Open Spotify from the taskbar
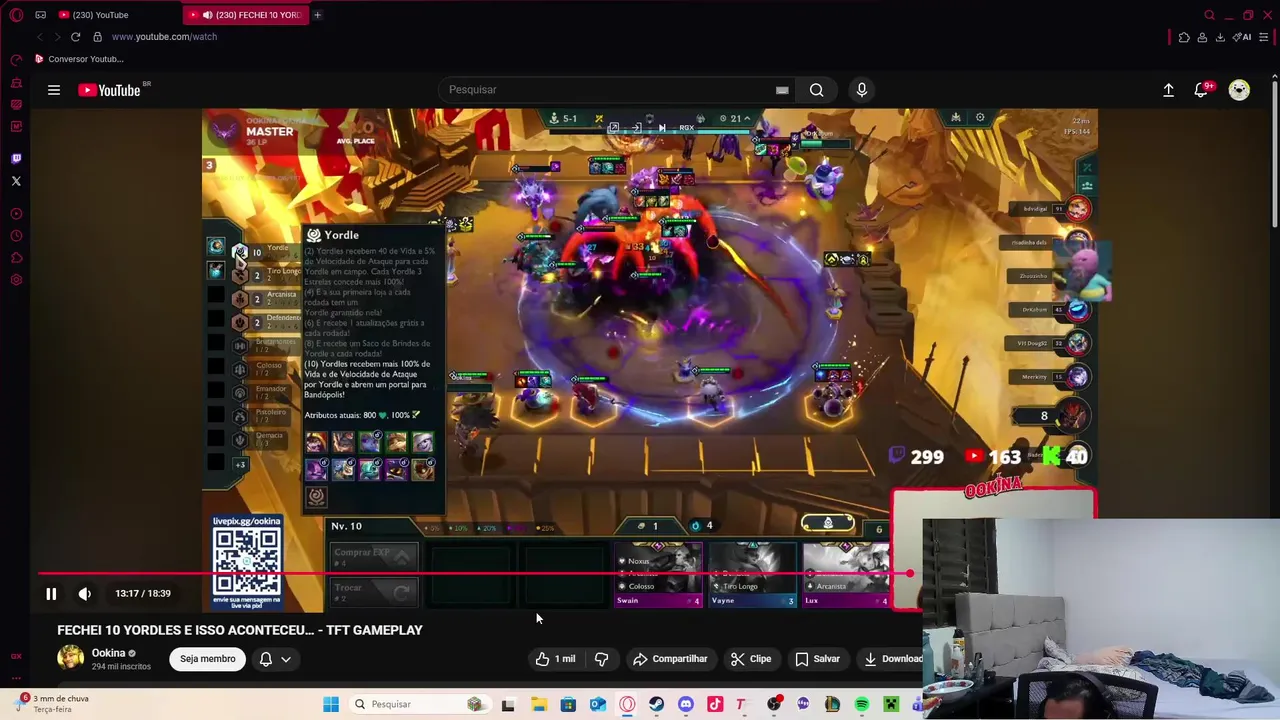The width and height of the screenshot is (1280, 720). click(862, 705)
